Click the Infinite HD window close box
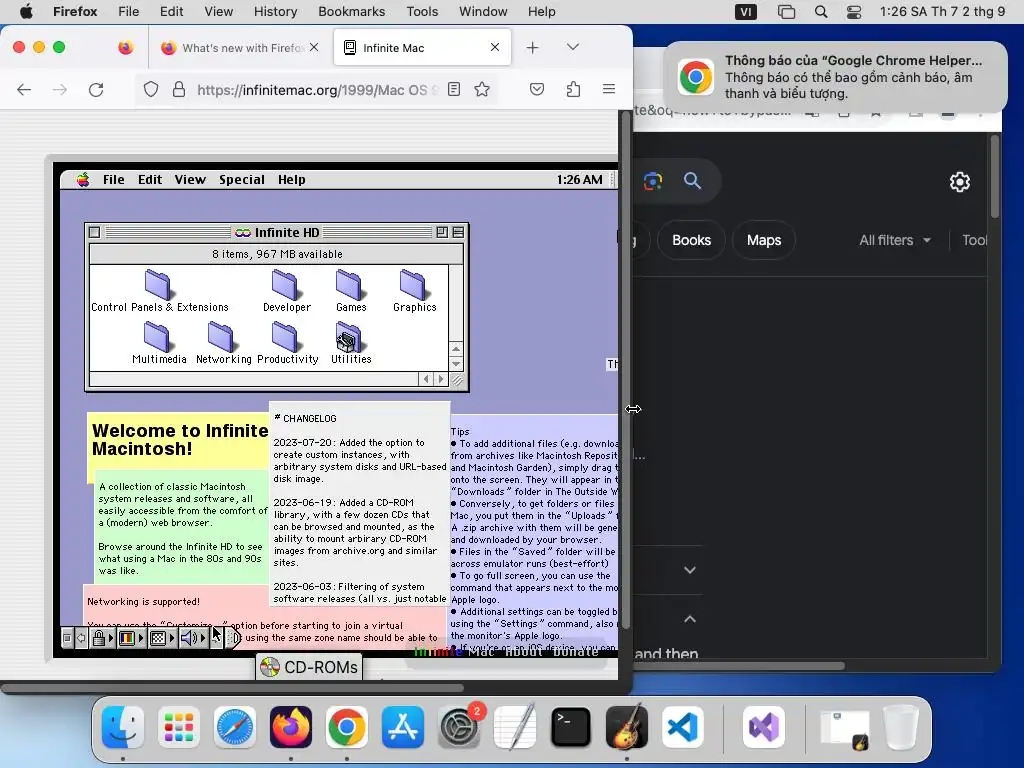The image size is (1024, 768). click(x=95, y=232)
